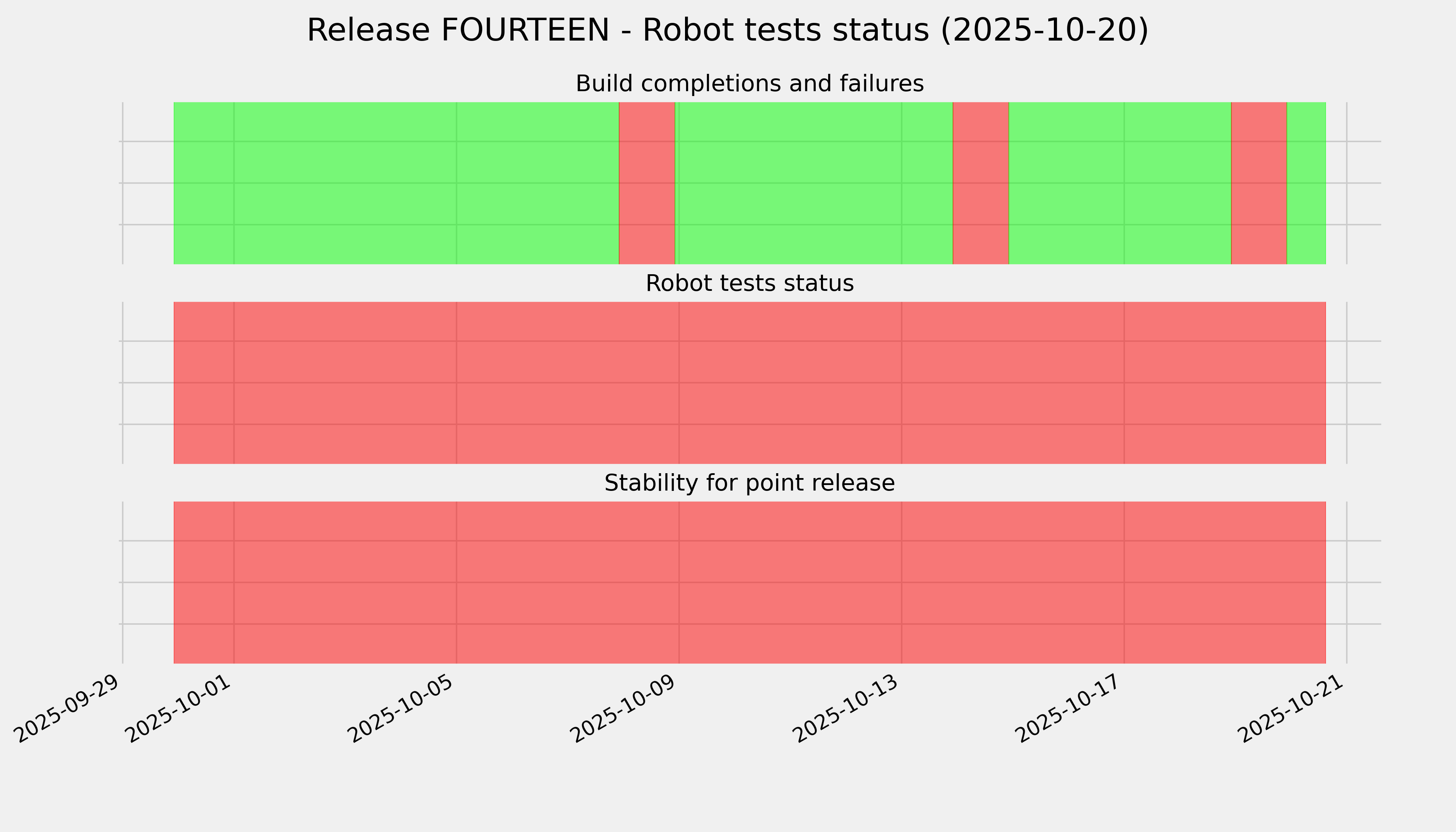This screenshot has width=1456, height=832.
Task: Click the 2025-10-05 date axis label
Action: (402, 709)
